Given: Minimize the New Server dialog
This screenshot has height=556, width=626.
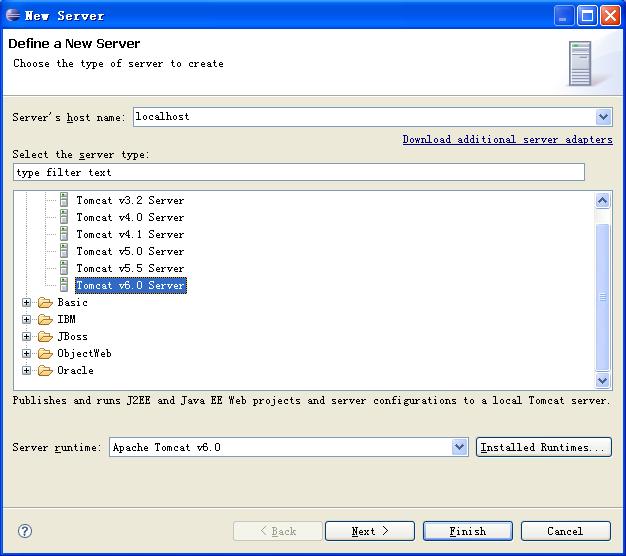Looking at the screenshot, I should point(563,16).
